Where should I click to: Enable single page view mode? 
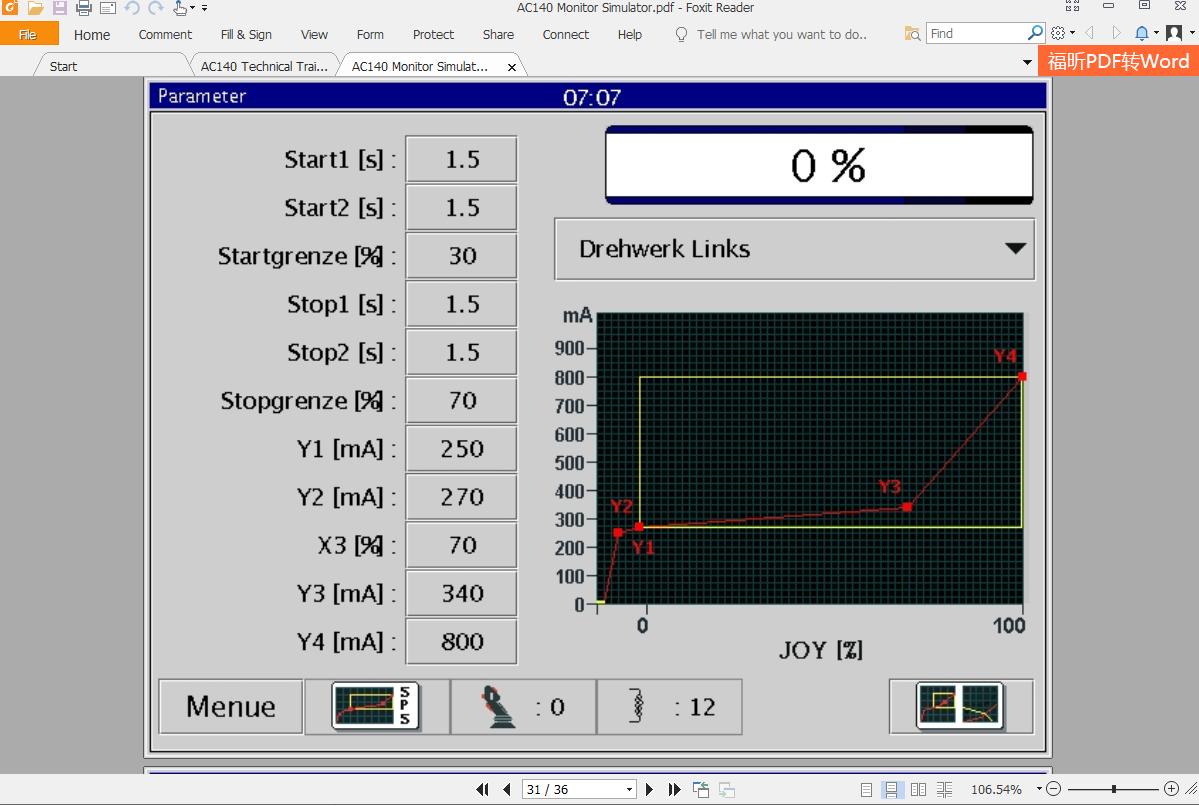click(866, 789)
